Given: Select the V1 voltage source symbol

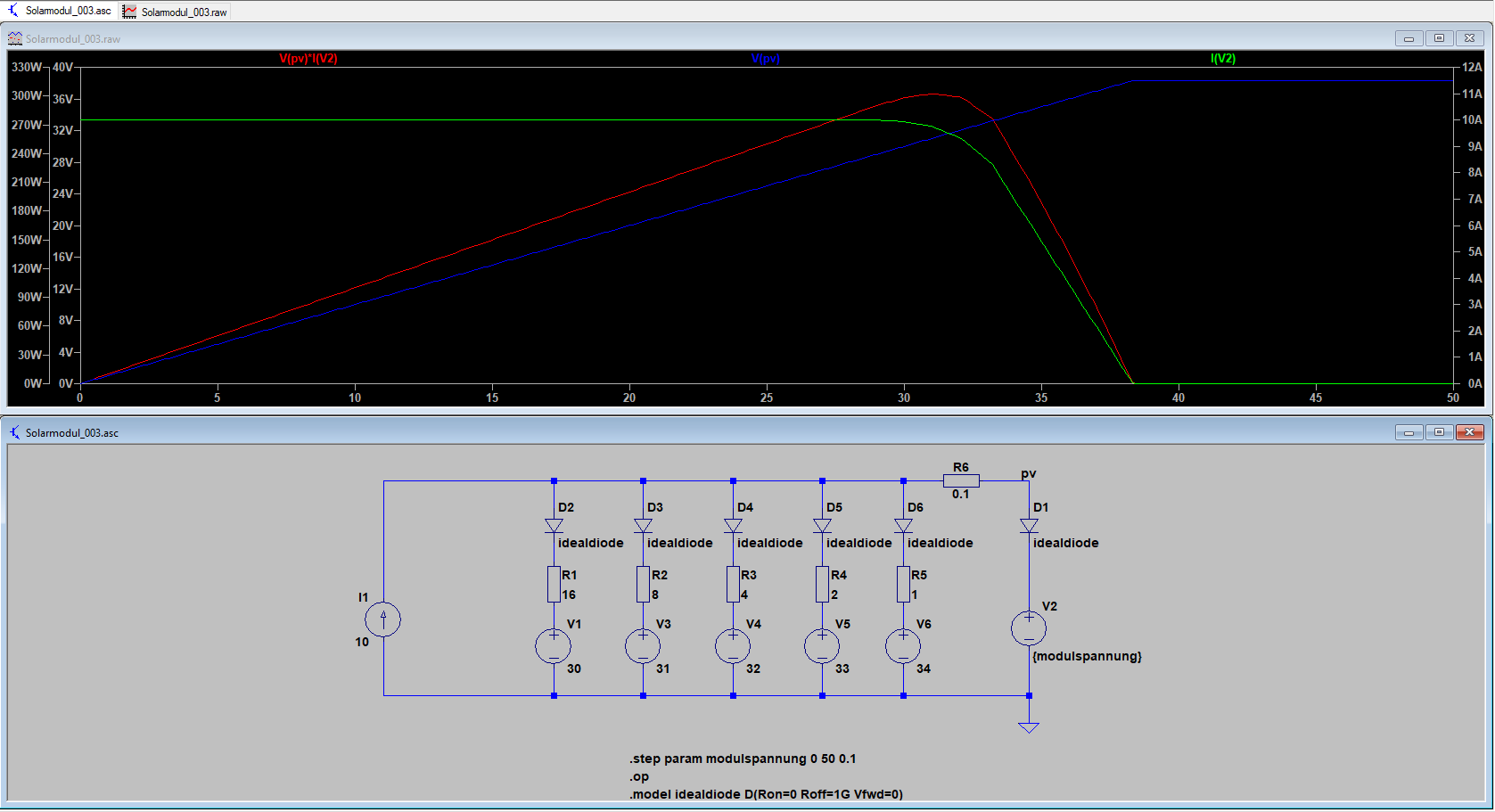Looking at the screenshot, I should pos(554,646).
